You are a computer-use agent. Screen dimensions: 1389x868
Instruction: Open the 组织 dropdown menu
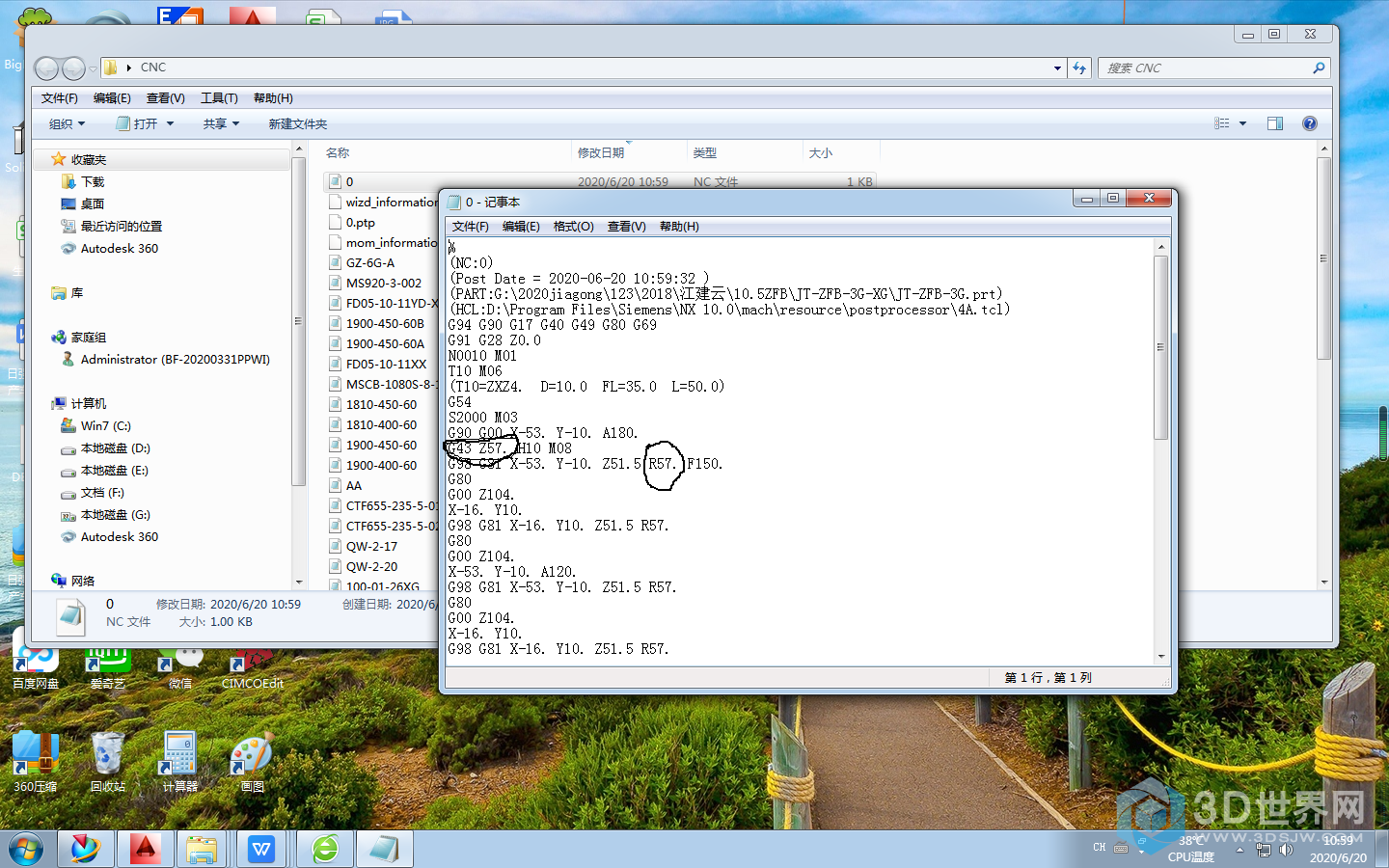pyautogui.click(x=68, y=123)
